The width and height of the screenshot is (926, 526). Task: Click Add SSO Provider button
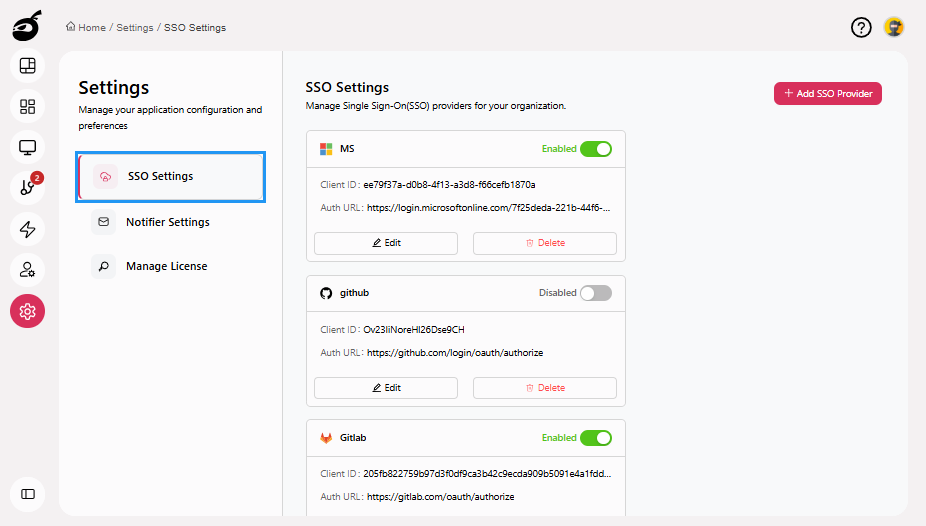[x=827, y=93]
